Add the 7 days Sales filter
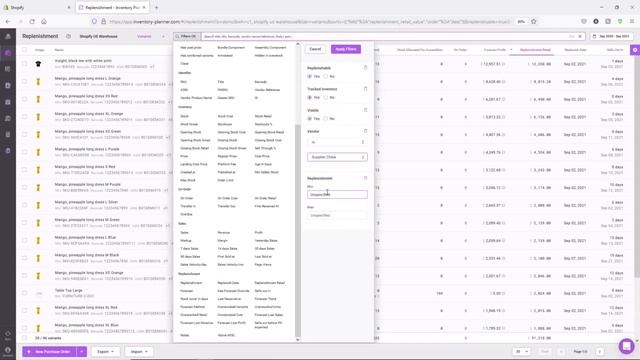This screenshot has width=640, height=360. click(189, 249)
